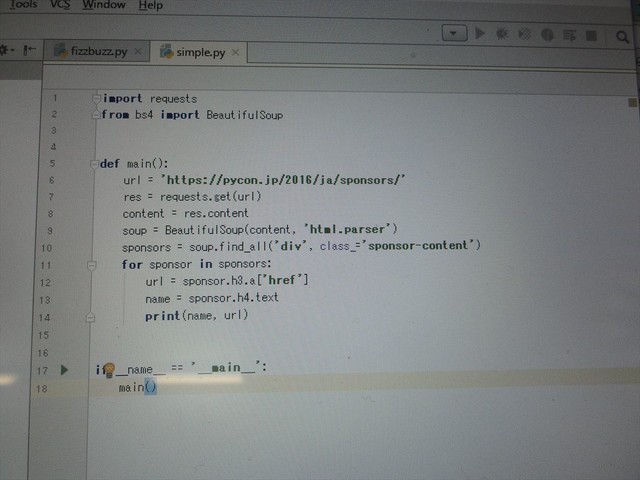Open the VCS menu
Screen dimensions: 640x480
tap(60, 4)
